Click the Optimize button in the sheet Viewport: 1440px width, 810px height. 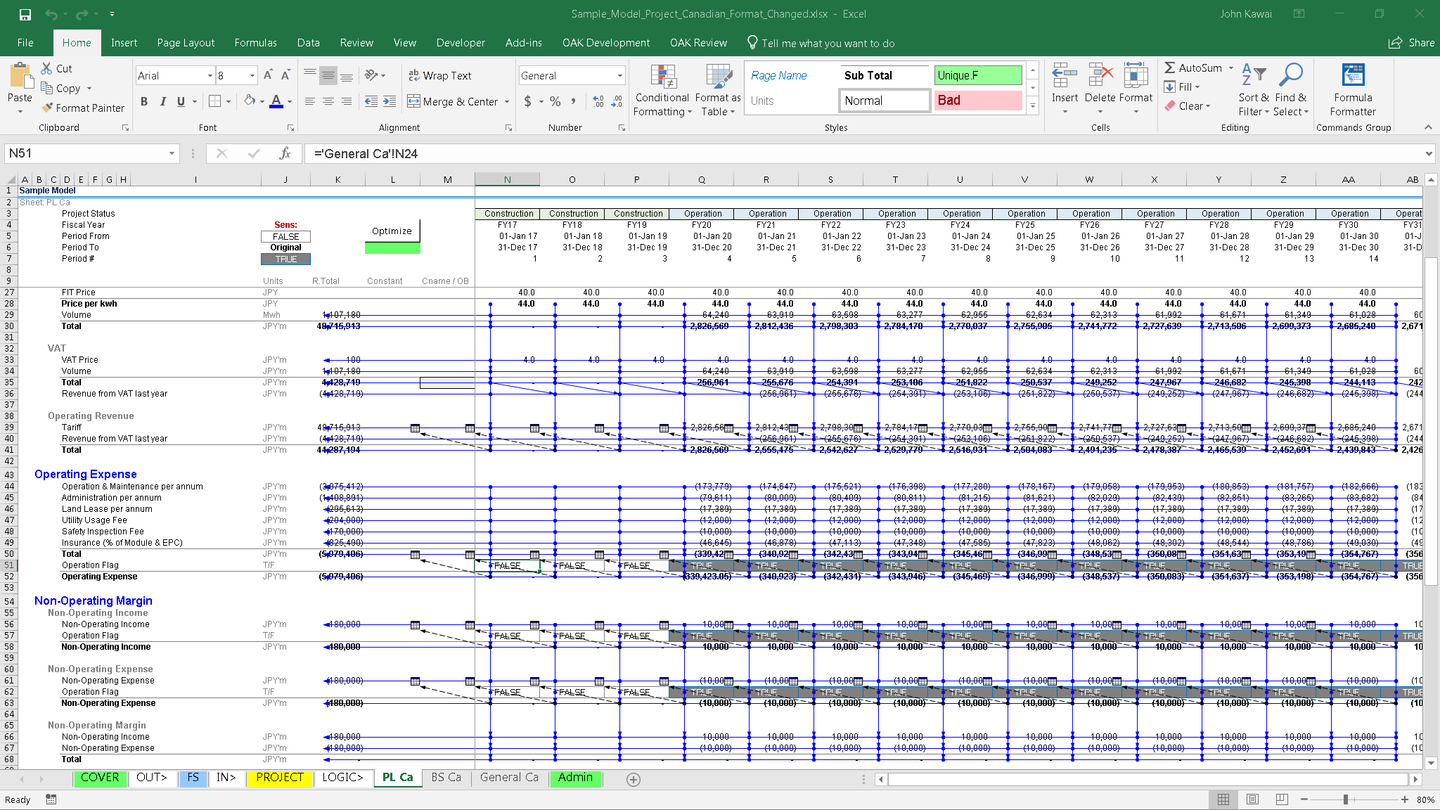tap(392, 231)
